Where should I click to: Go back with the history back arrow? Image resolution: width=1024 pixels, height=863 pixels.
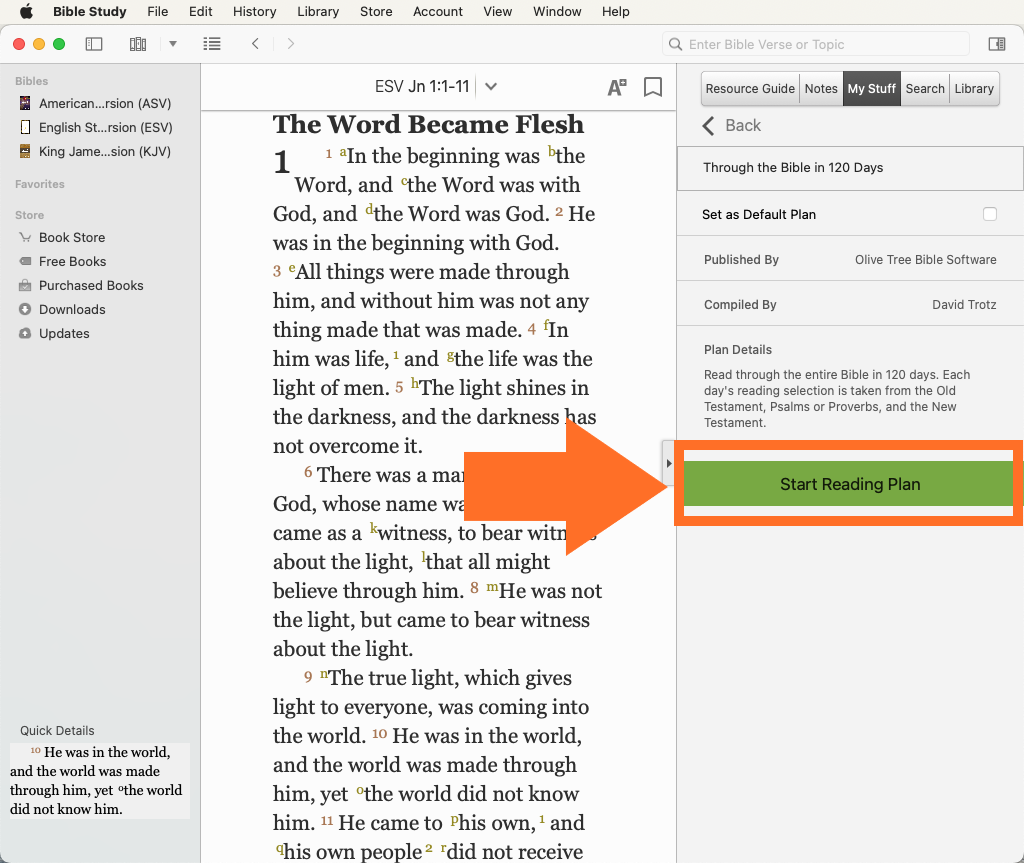[256, 44]
